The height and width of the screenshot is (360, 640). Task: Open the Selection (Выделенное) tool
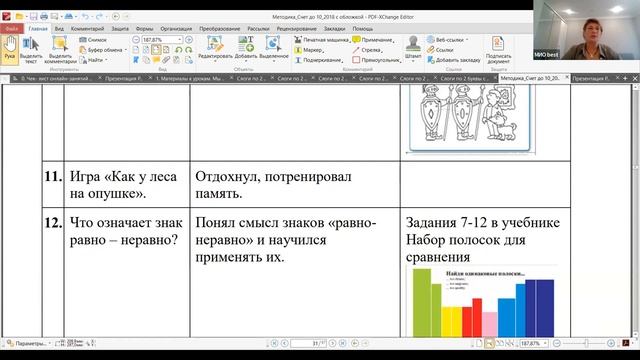[273, 49]
